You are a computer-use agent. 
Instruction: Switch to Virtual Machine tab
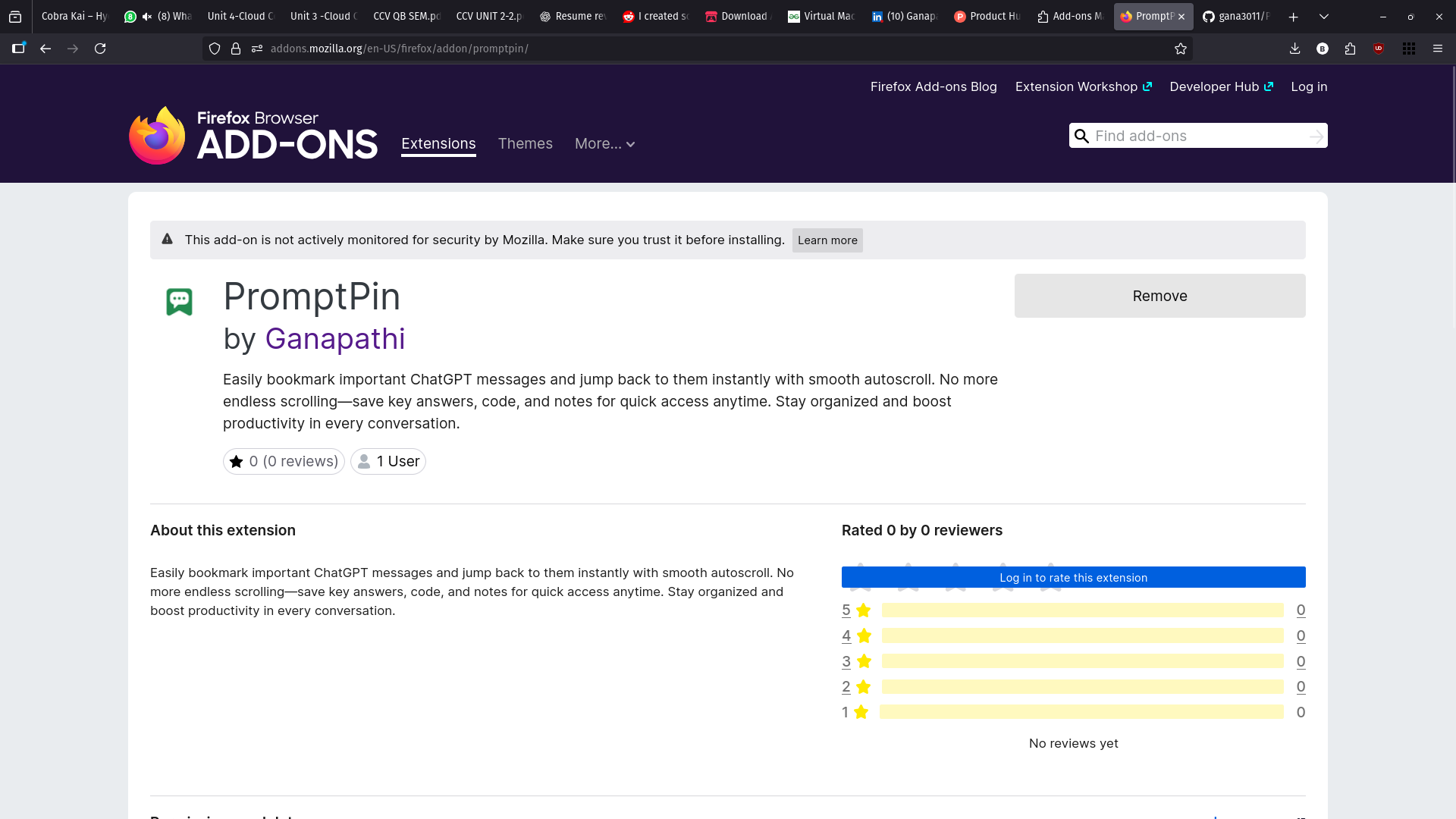(x=821, y=17)
